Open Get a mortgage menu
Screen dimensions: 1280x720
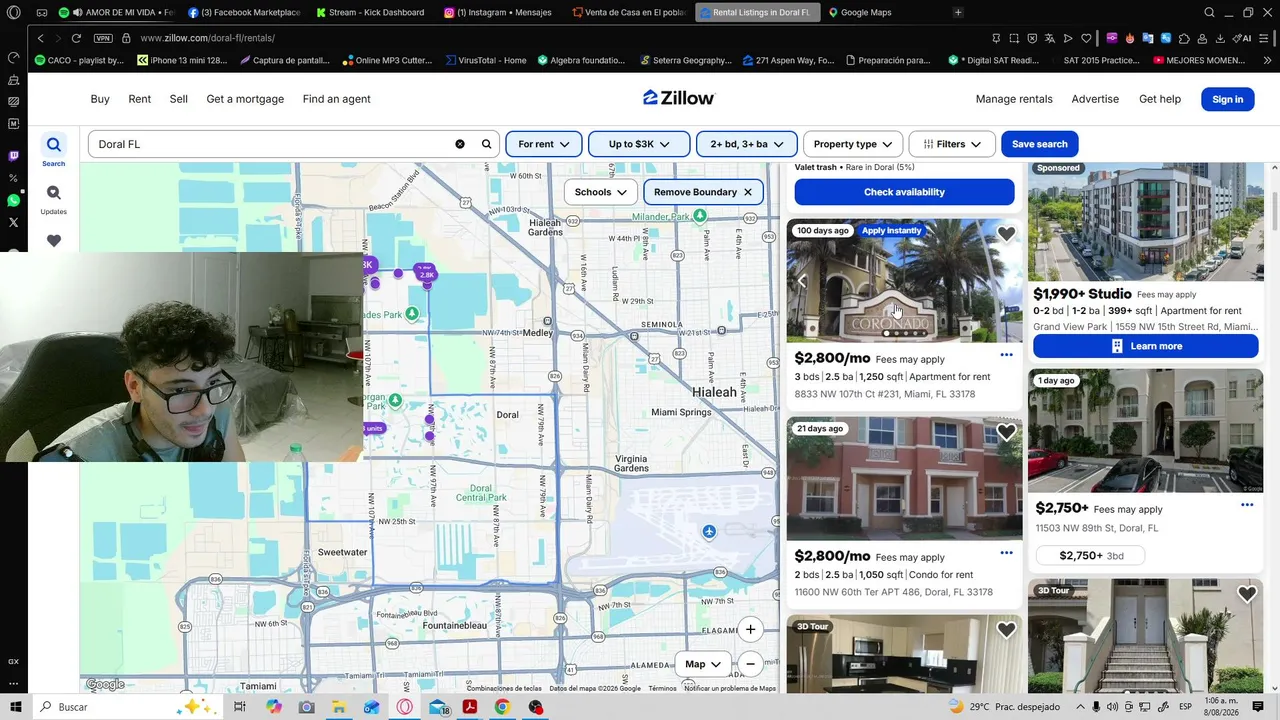[x=245, y=99]
